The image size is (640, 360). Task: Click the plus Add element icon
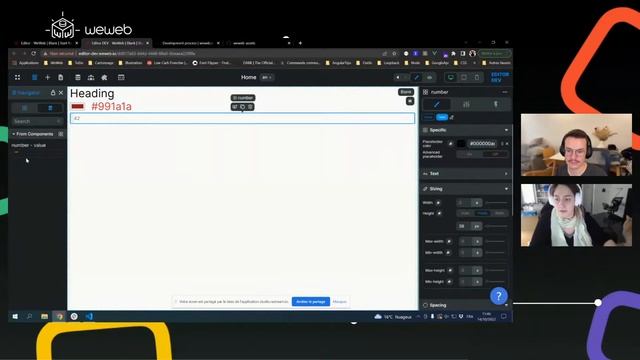[47, 77]
